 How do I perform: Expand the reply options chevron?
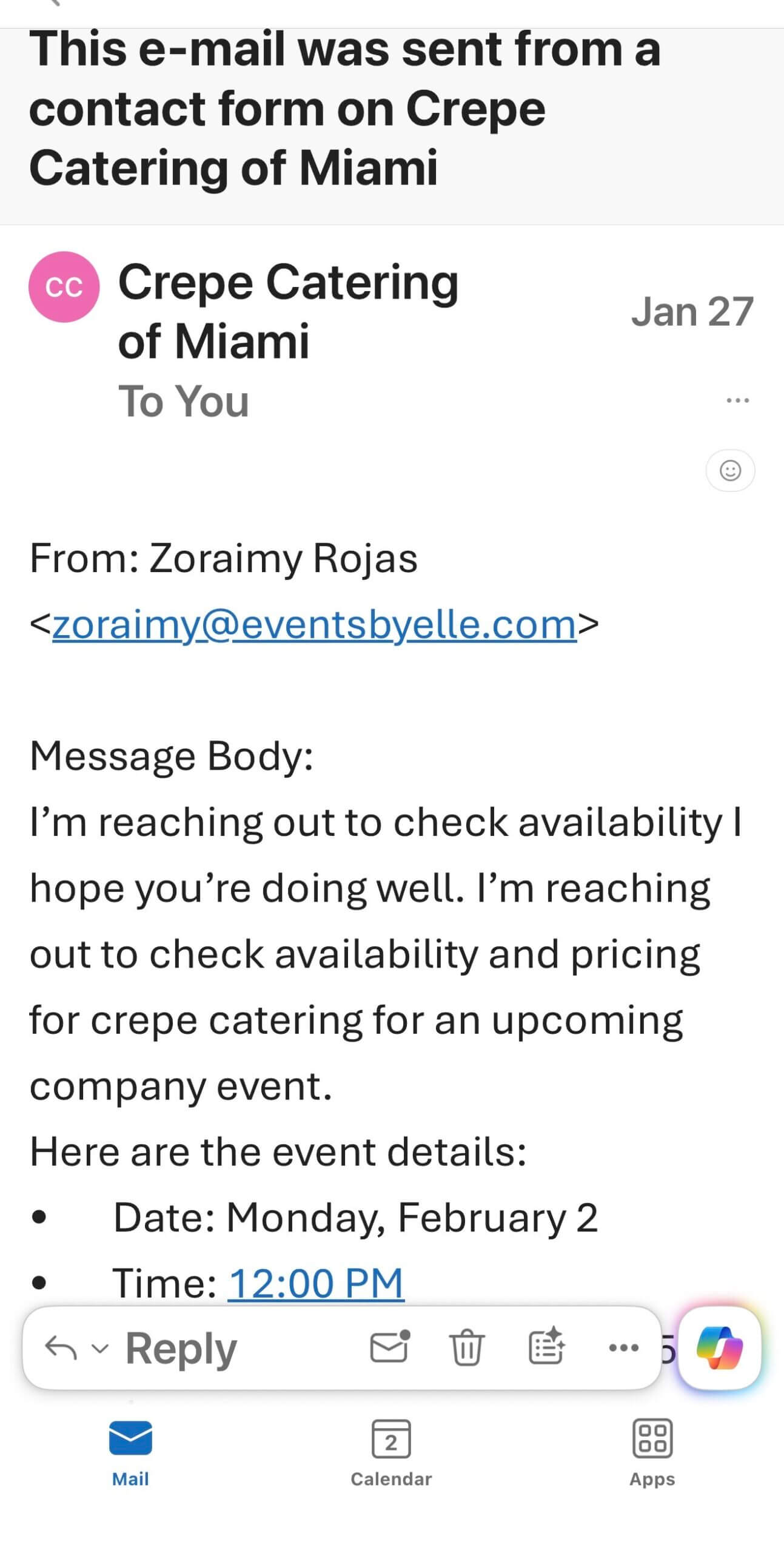[x=100, y=1349]
